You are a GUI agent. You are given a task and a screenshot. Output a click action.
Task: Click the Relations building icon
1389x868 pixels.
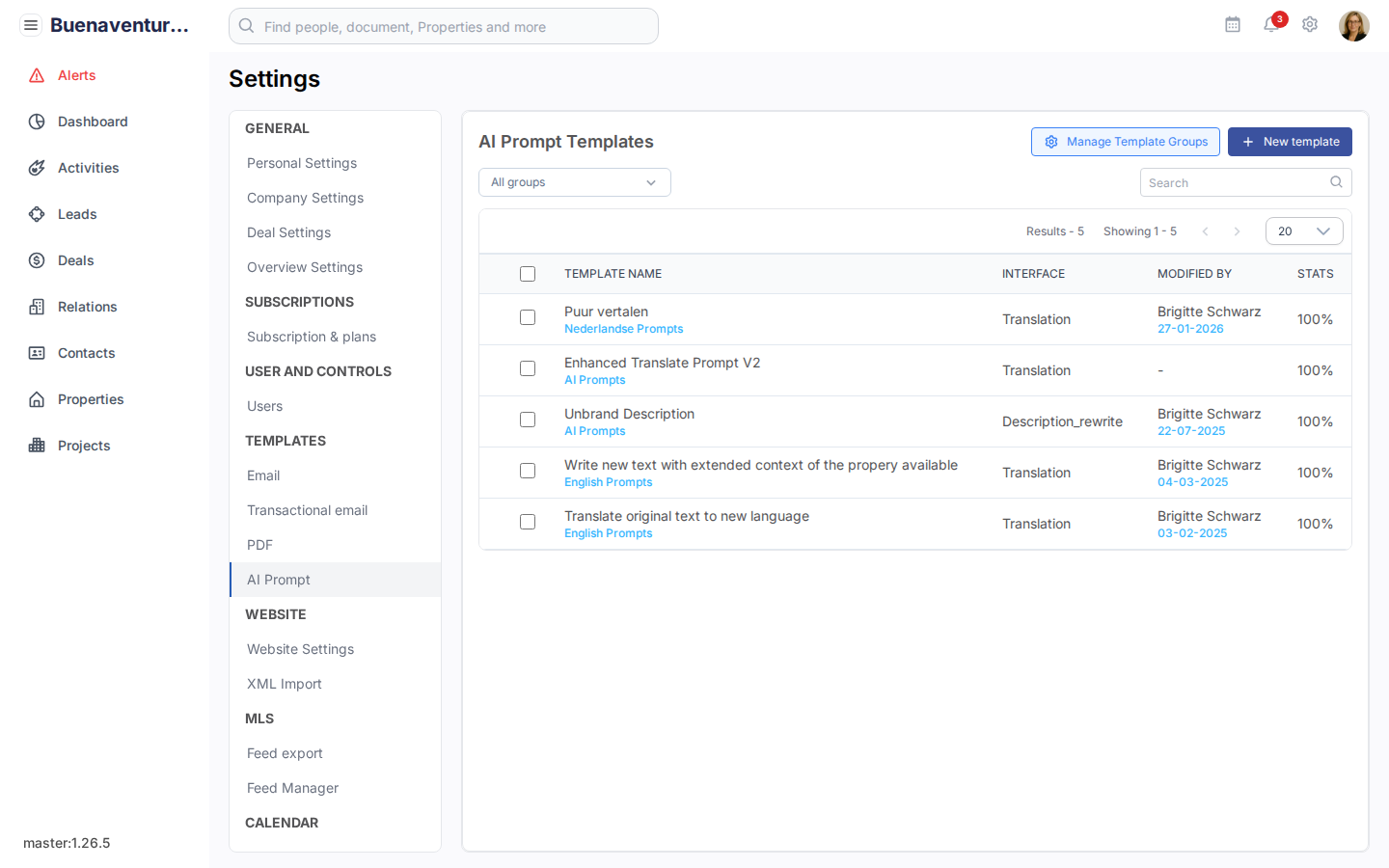click(37, 307)
